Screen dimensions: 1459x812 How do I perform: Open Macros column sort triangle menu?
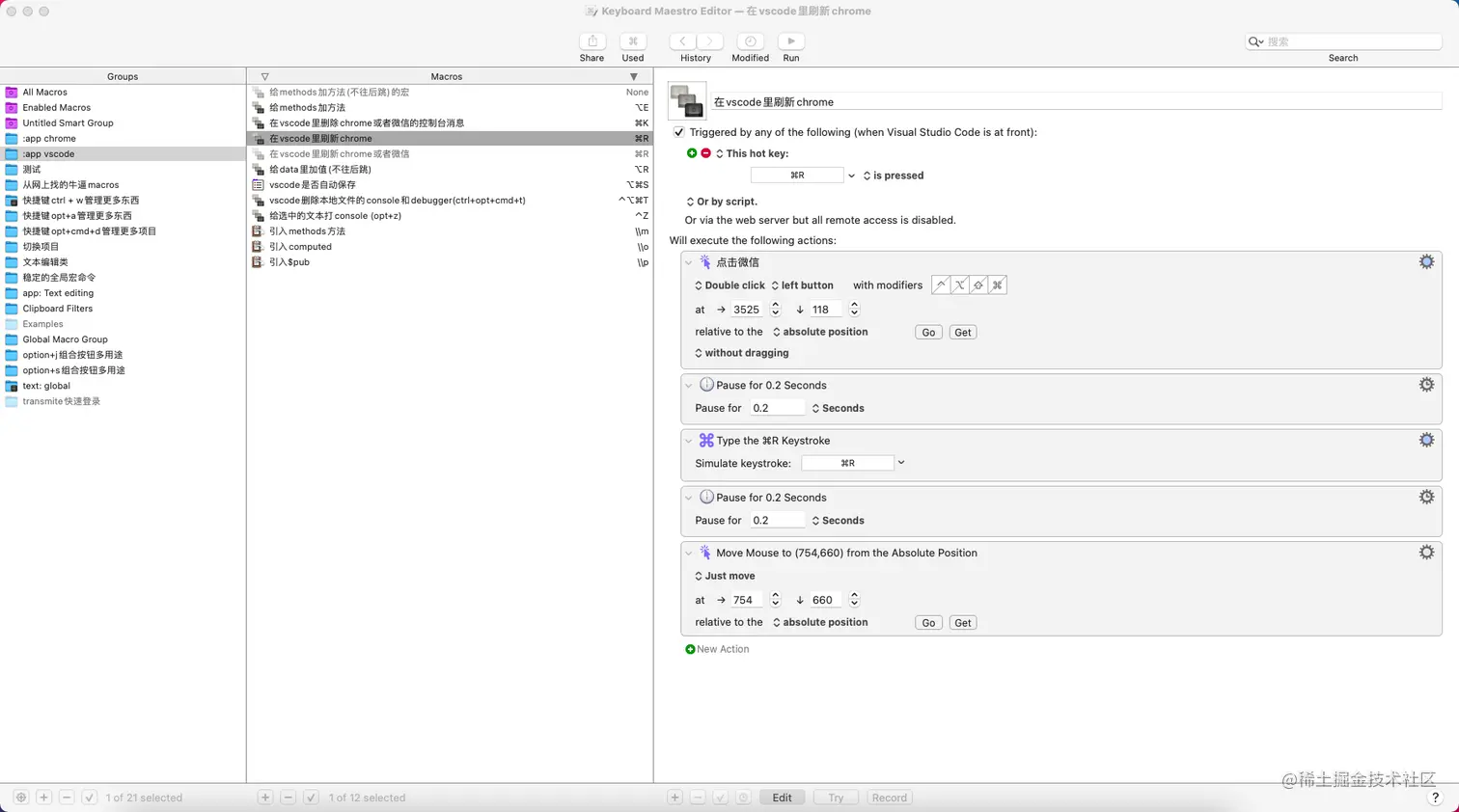tap(634, 76)
